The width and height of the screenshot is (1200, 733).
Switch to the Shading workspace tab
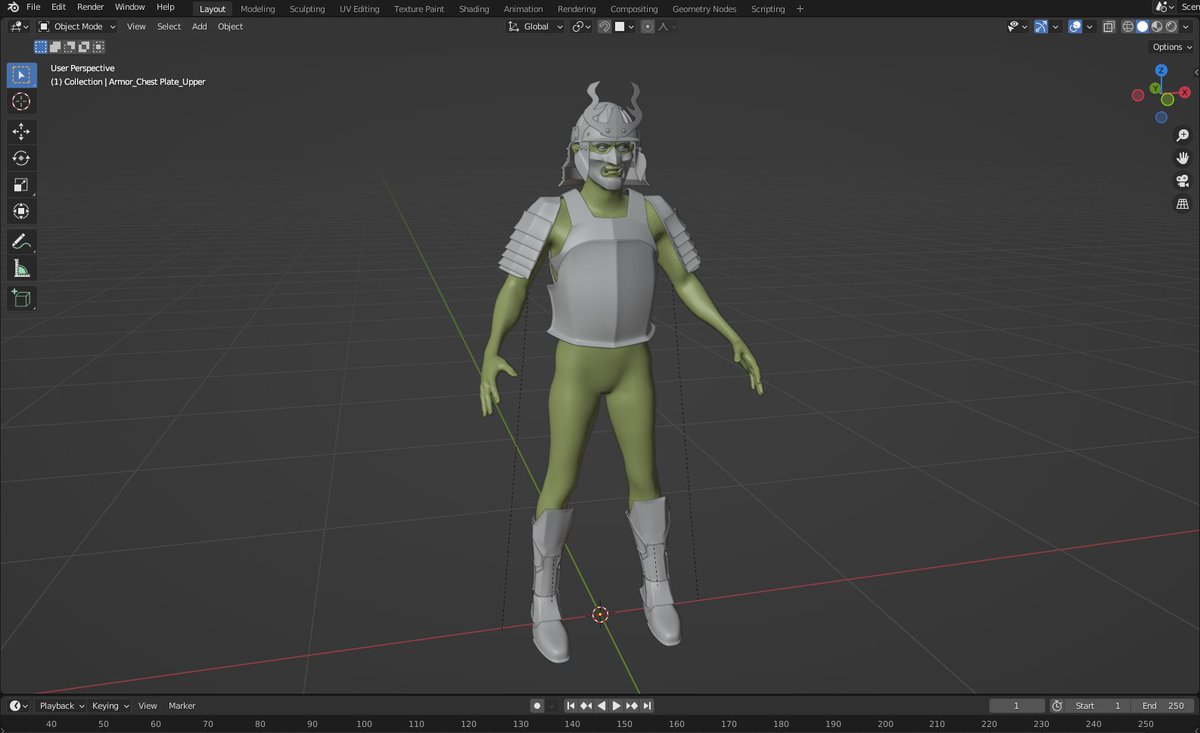click(474, 9)
